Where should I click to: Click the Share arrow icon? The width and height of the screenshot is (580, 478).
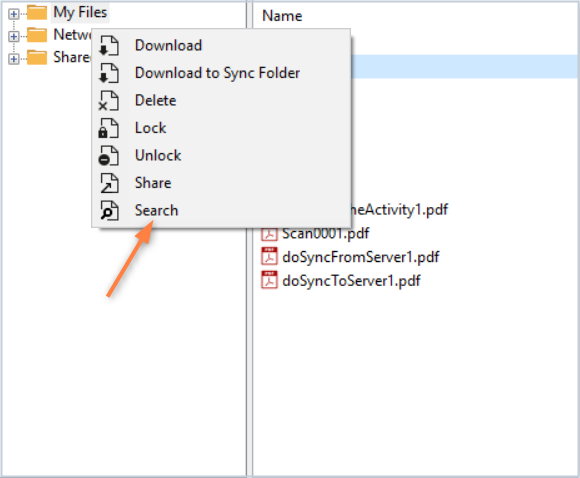(109, 183)
